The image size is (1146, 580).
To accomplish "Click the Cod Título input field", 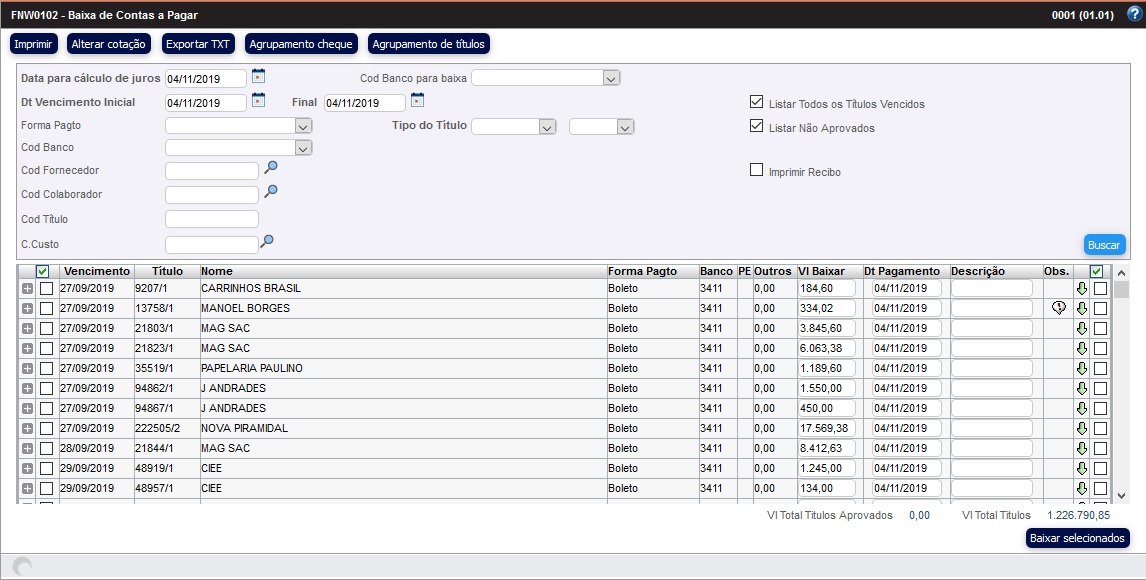I will point(212,219).
